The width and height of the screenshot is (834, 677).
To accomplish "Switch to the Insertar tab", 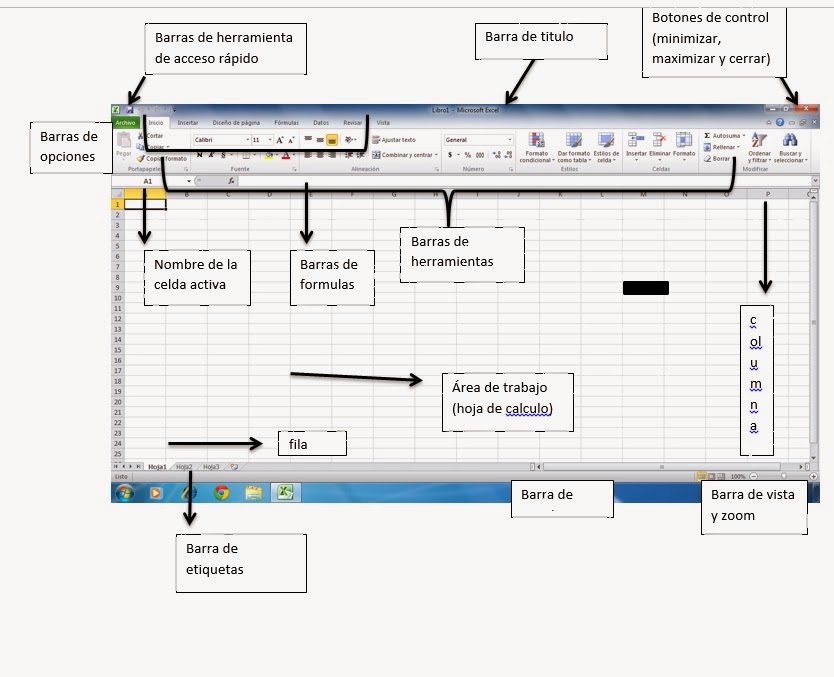I will pos(187,122).
